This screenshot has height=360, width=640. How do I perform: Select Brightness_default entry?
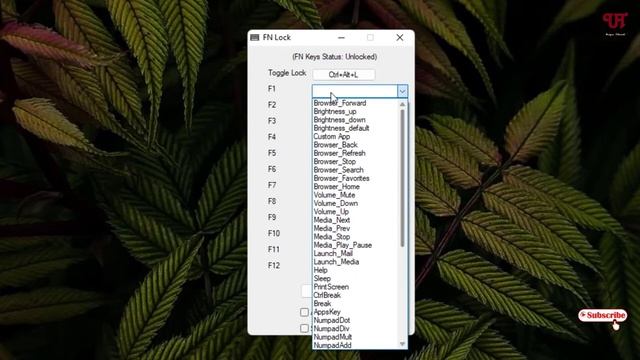[x=341, y=128]
